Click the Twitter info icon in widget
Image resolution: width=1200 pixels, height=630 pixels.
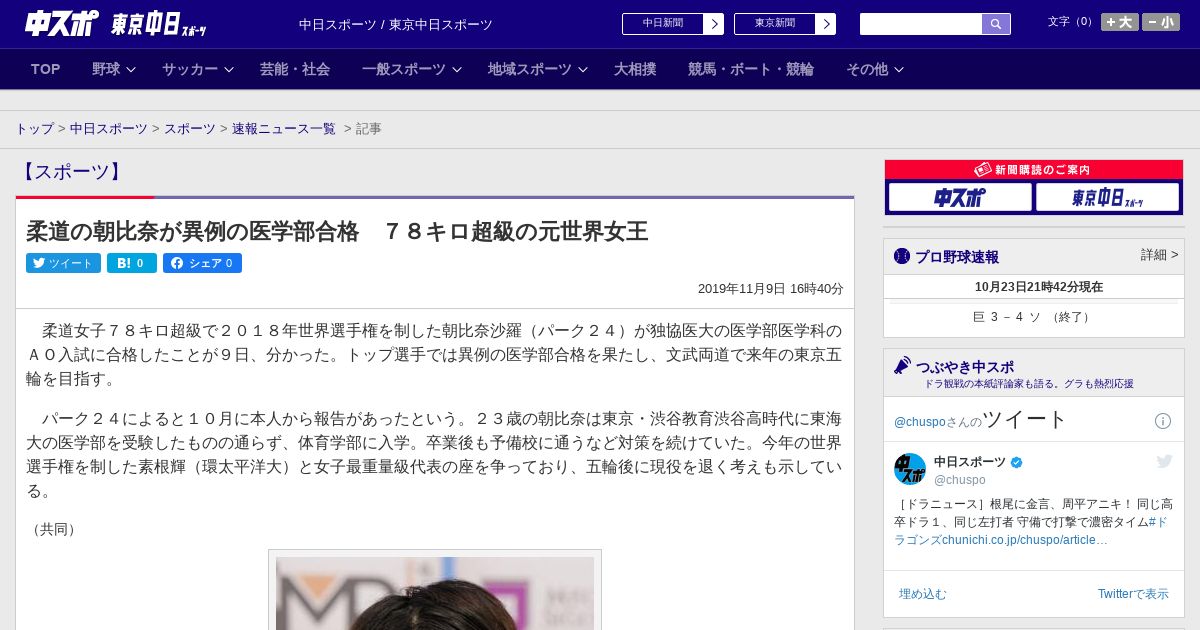coord(1163,421)
